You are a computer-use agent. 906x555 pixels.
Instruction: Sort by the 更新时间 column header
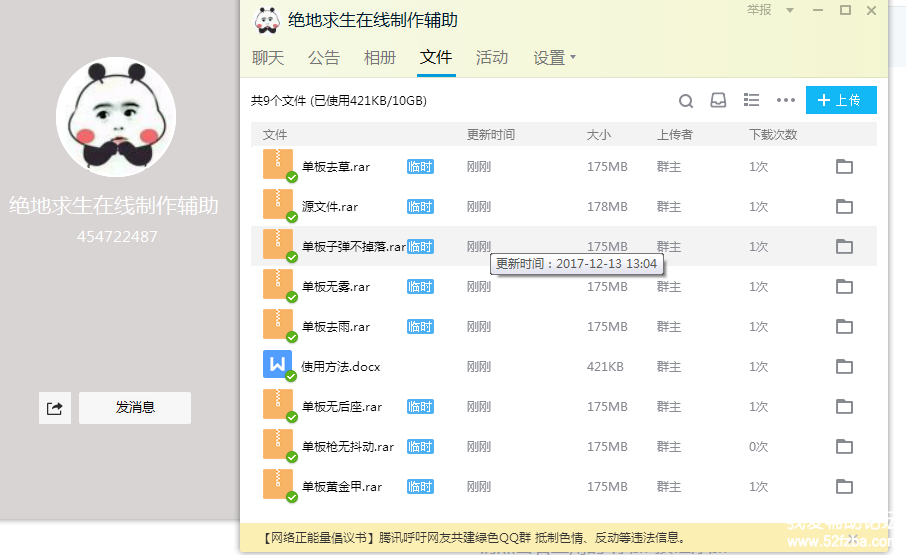coord(491,135)
